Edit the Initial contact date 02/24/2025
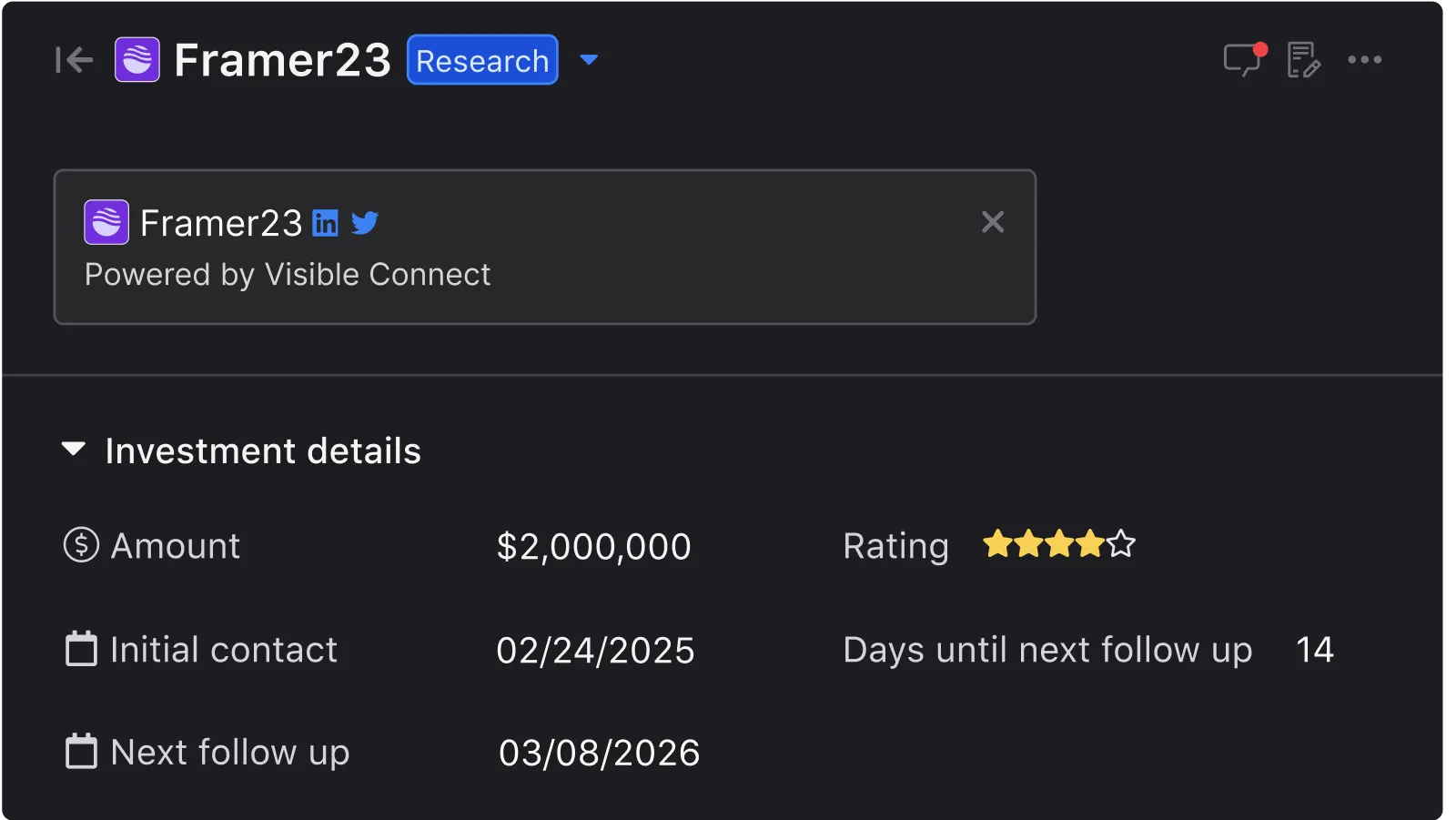The image size is (1456, 820). pos(595,651)
